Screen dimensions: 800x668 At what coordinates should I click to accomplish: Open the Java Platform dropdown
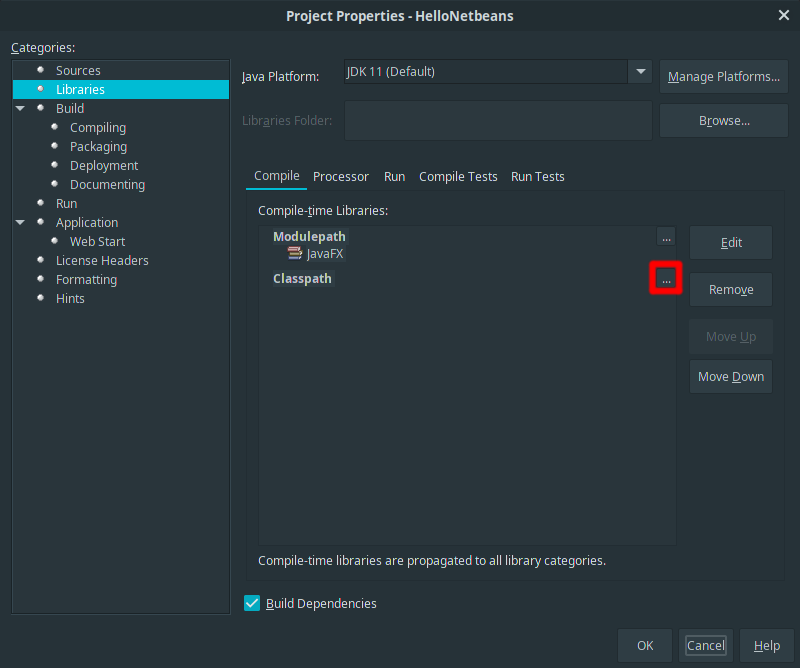point(640,72)
